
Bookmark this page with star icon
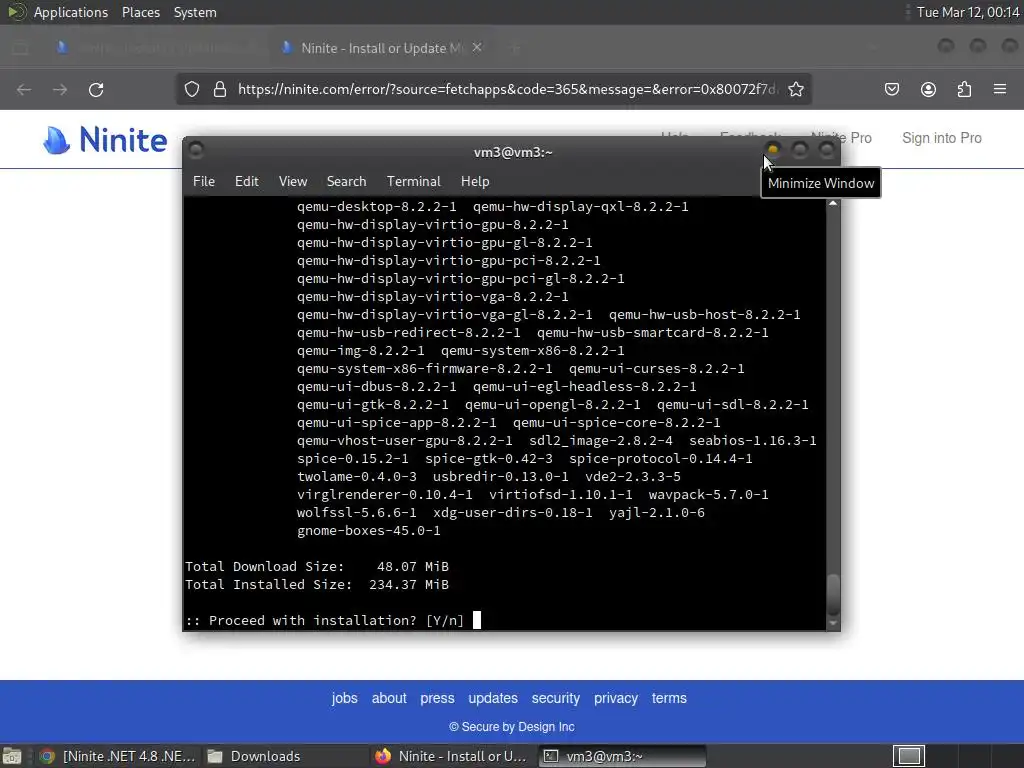click(795, 89)
